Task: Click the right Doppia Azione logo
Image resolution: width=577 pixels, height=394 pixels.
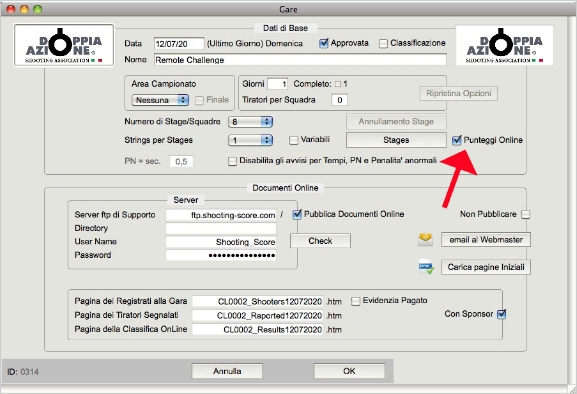Action: click(504, 45)
